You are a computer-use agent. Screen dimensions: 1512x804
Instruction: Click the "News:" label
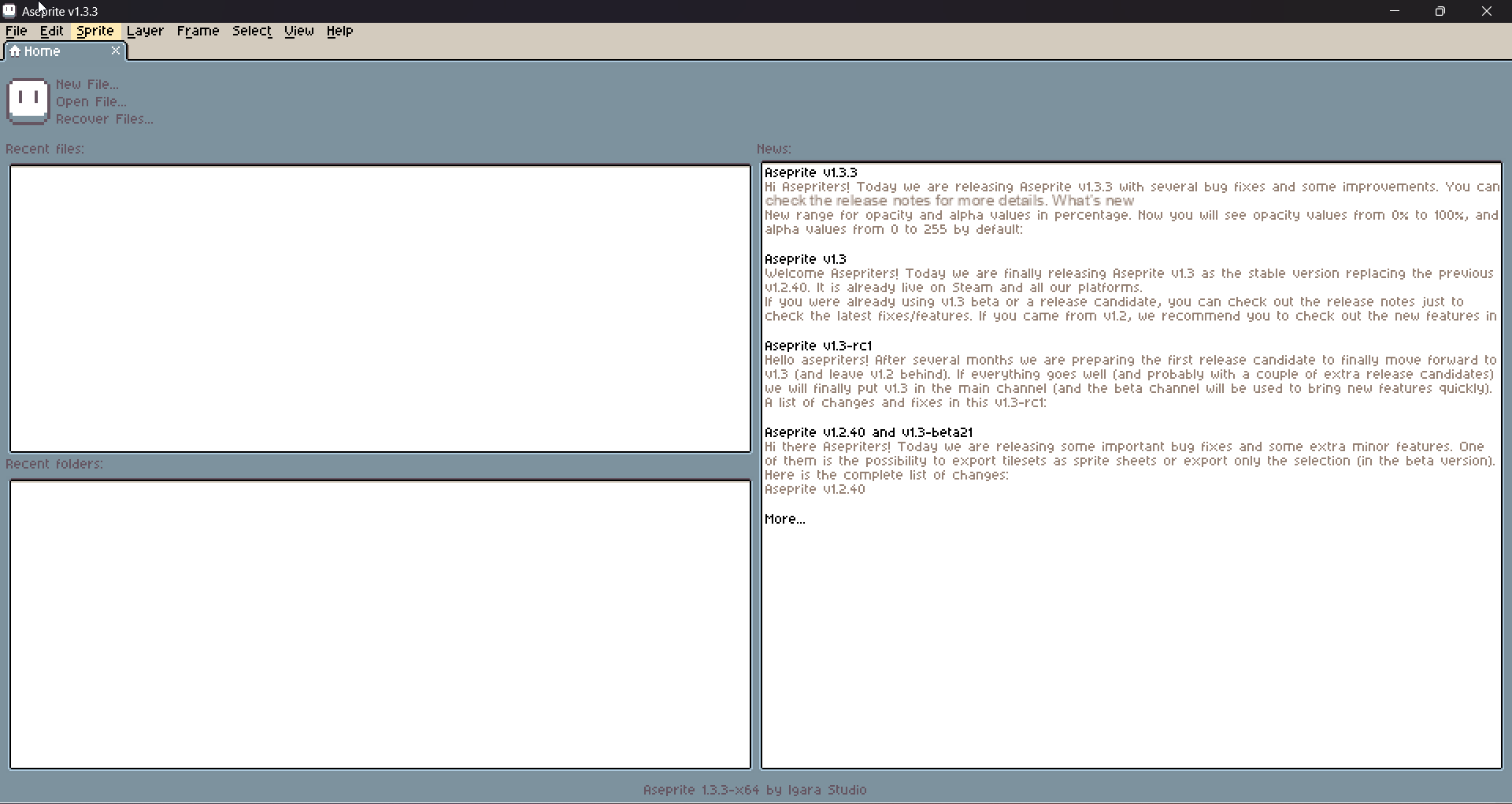tap(774, 149)
